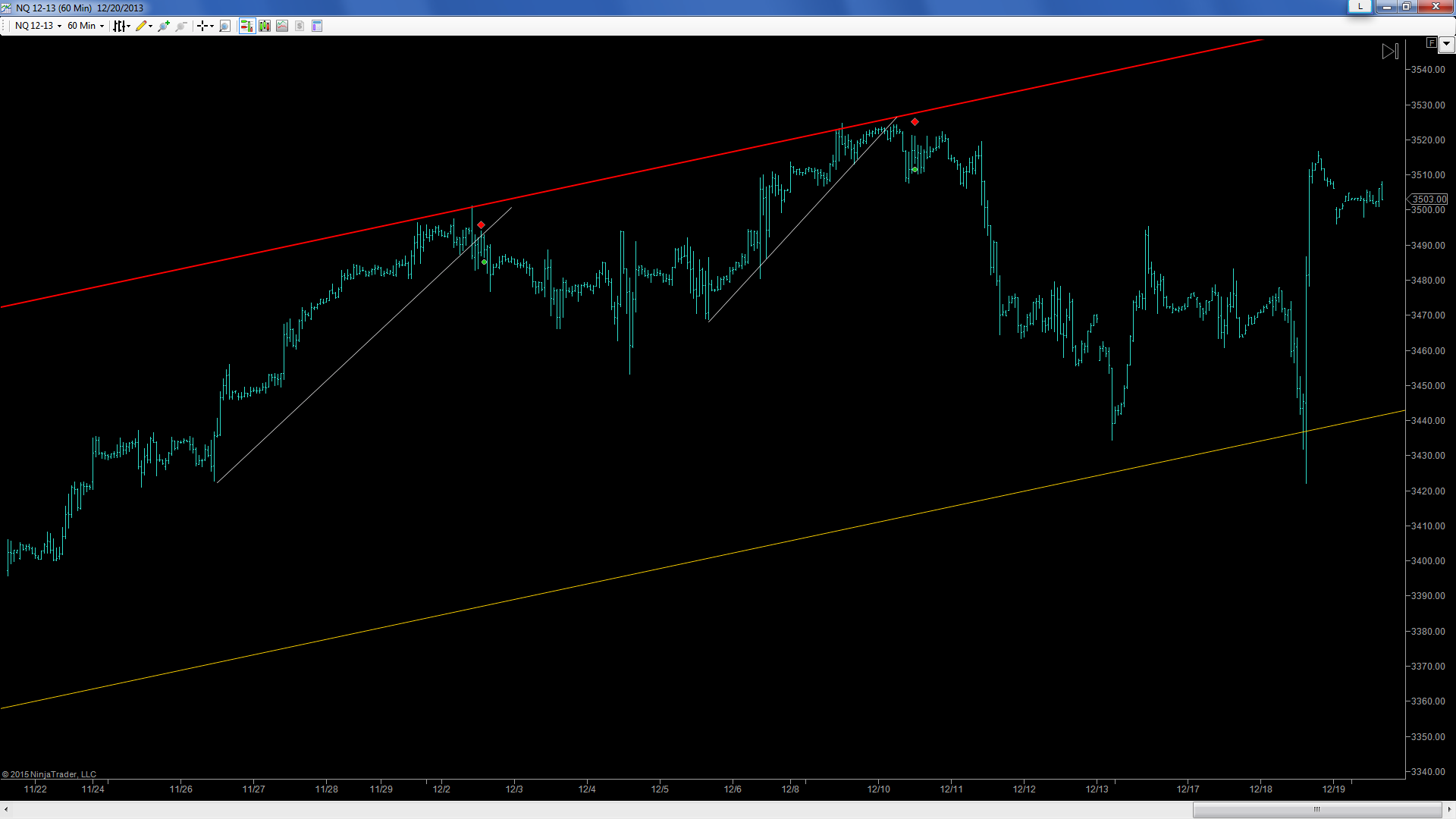Click the 3450.00 price axis label

click(1428, 386)
